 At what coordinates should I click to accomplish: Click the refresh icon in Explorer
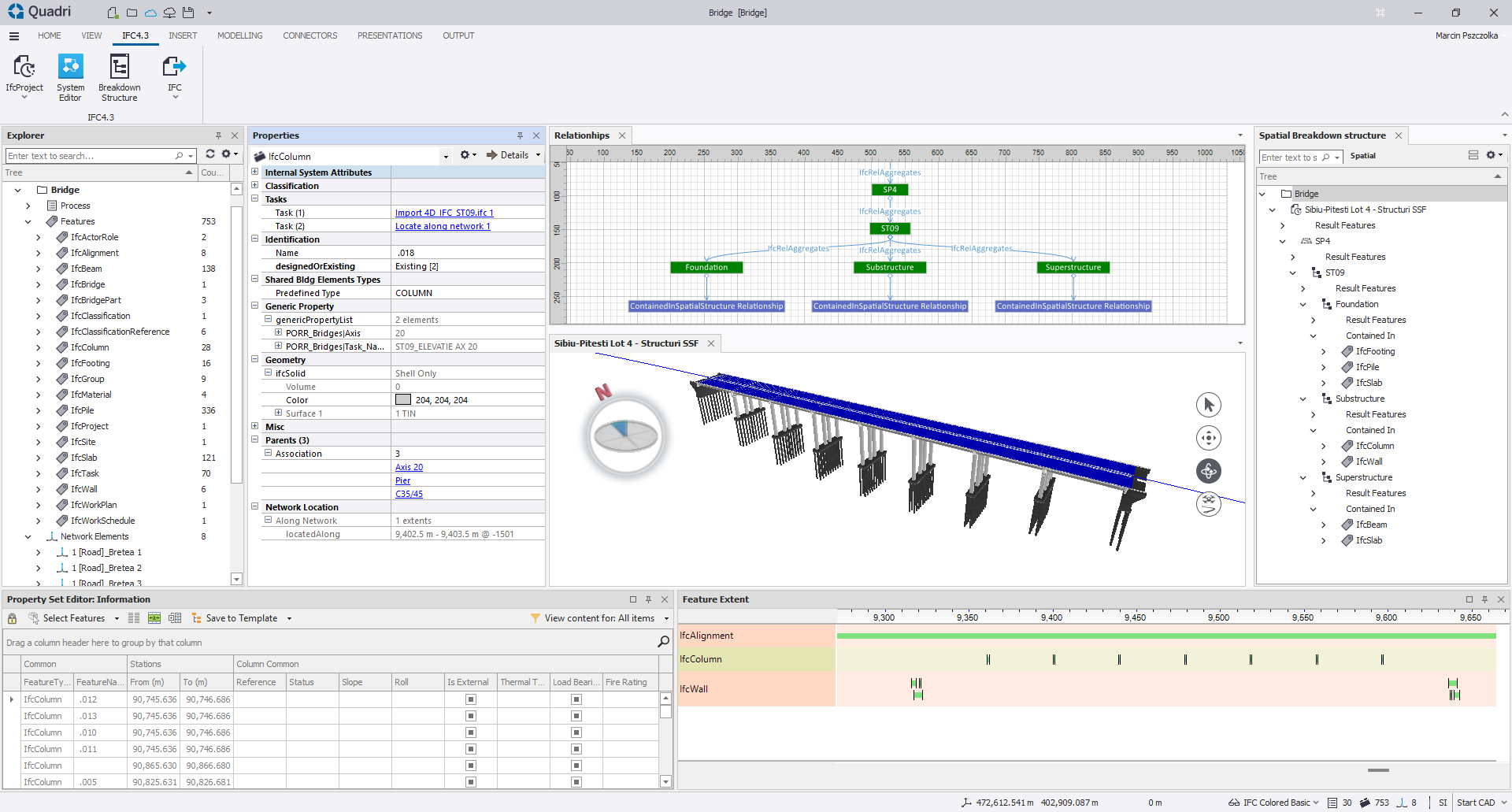pos(210,154)
